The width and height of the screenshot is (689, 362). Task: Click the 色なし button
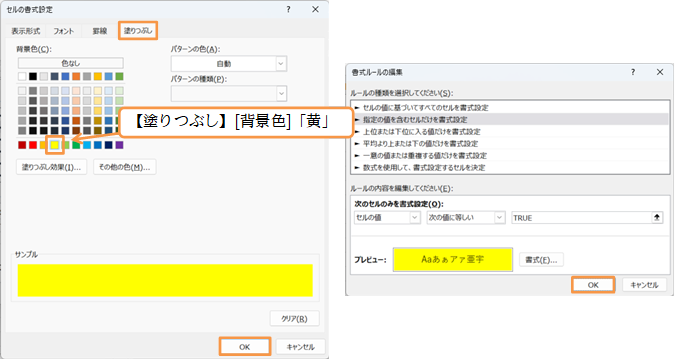click(71, 63)
